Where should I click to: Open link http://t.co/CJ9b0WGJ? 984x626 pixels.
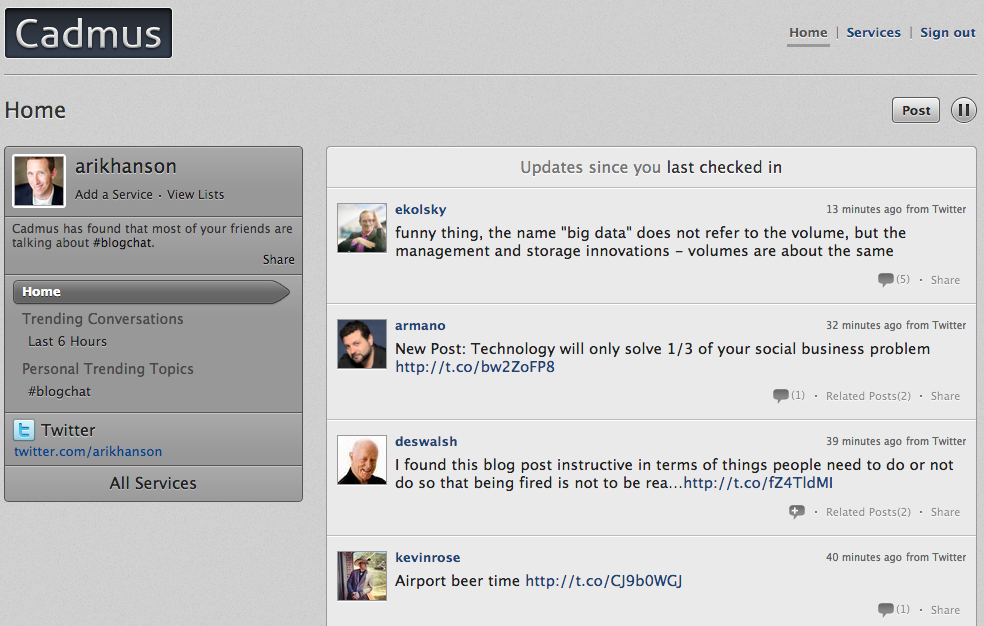604,581
